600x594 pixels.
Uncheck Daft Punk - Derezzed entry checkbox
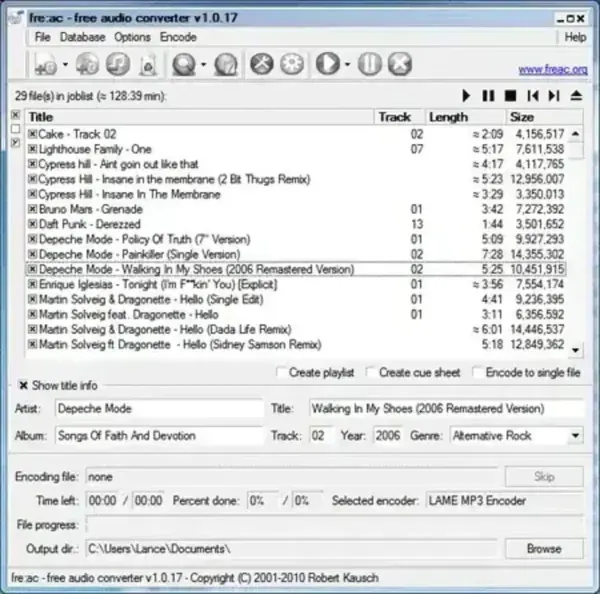coord(32,224)
